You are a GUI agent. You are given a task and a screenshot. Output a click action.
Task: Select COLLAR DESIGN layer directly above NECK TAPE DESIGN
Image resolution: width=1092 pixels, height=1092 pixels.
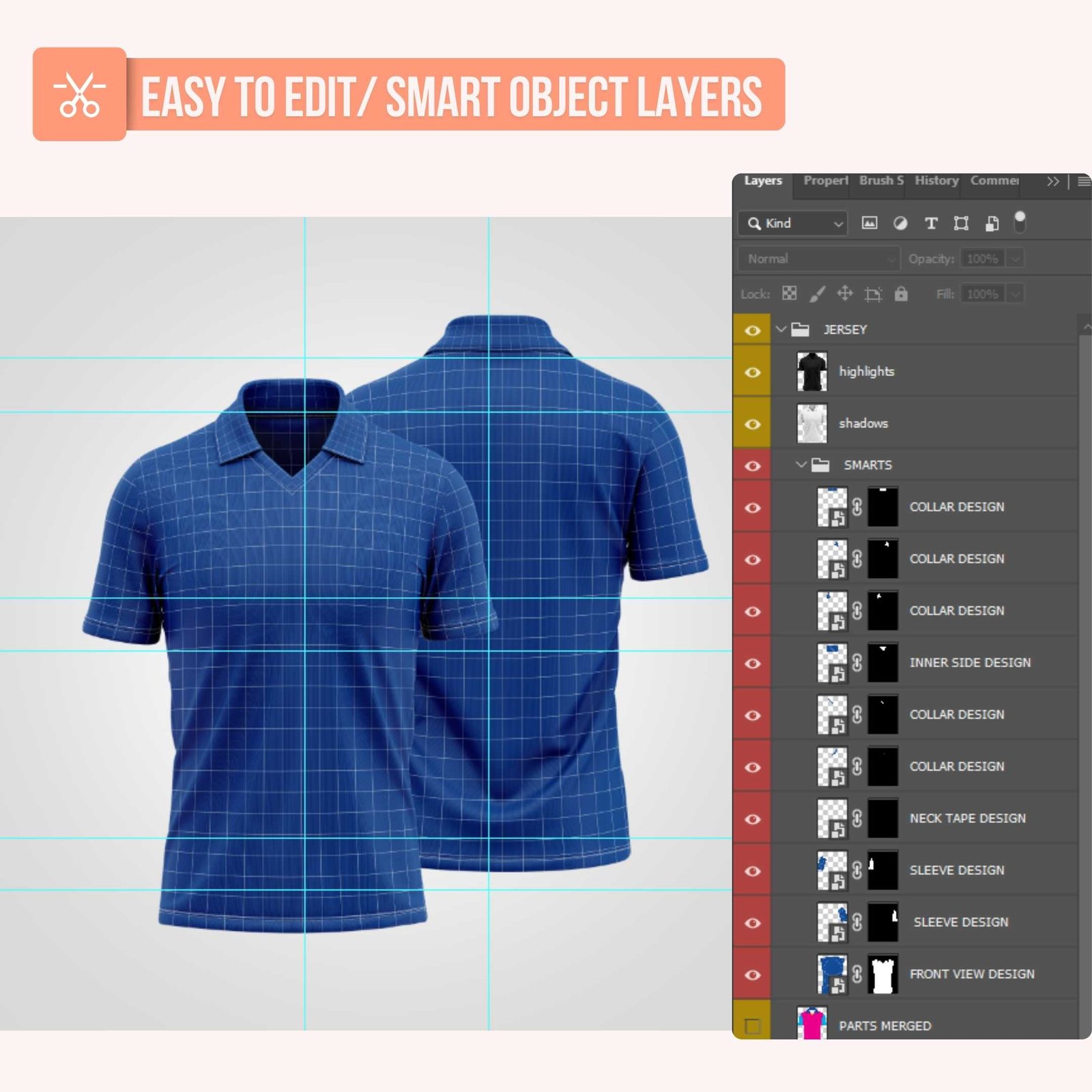pos(957,766)
